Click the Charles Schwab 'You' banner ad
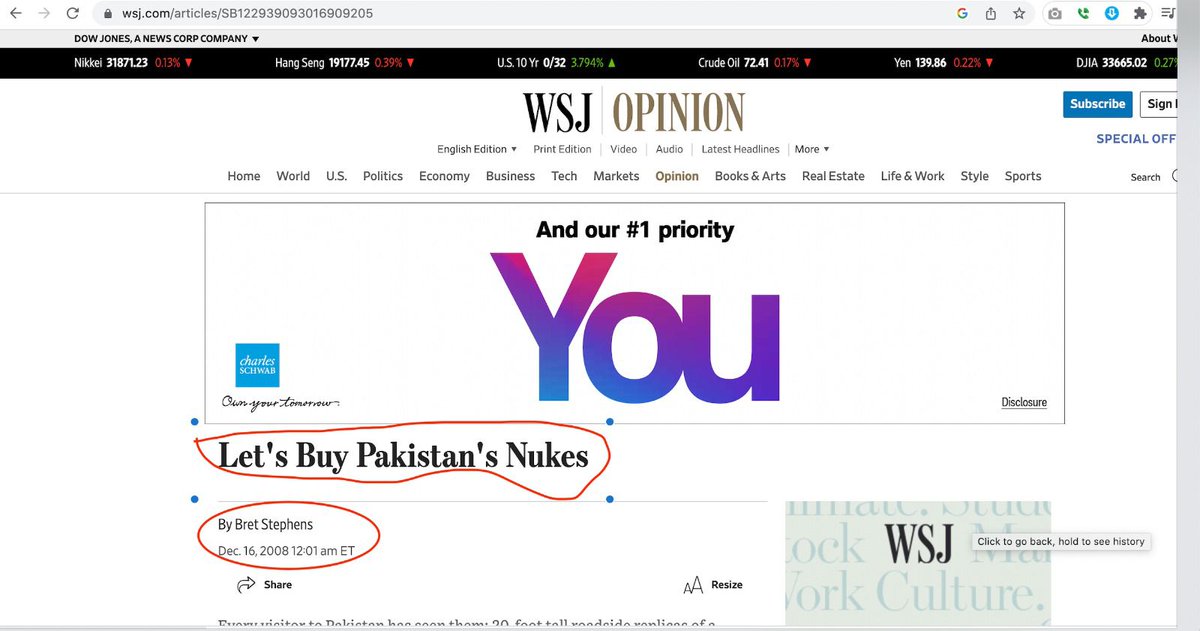This screenshot has width=1200, height=631. coord(634,313)
